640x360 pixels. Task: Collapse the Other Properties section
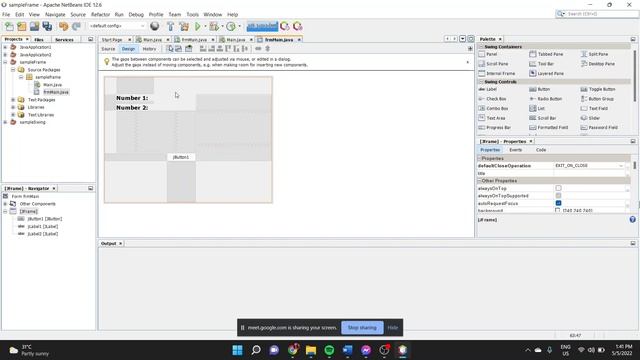click(480, 181)
